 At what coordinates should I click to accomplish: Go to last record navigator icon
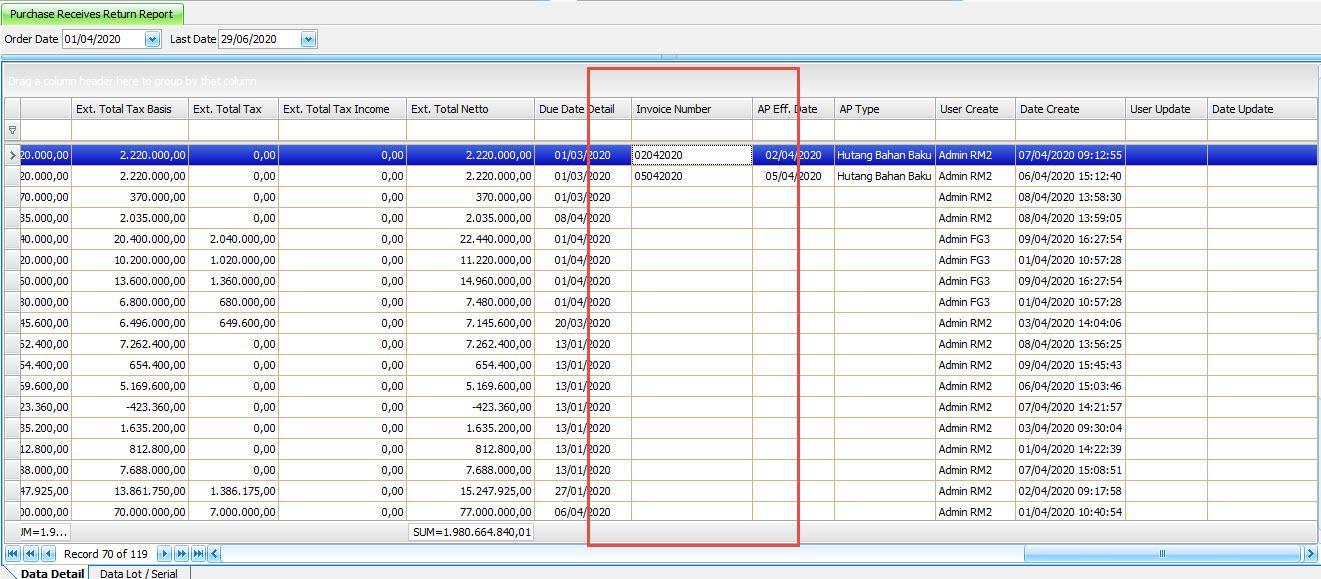199,553
